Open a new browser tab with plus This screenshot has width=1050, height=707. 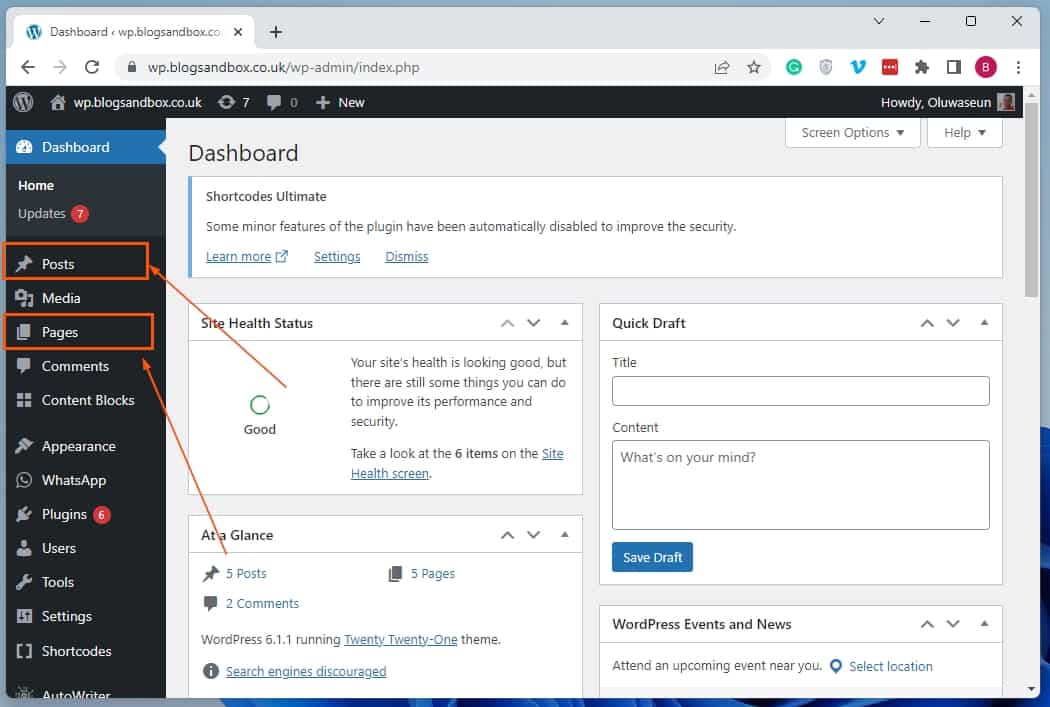(276, 32)
